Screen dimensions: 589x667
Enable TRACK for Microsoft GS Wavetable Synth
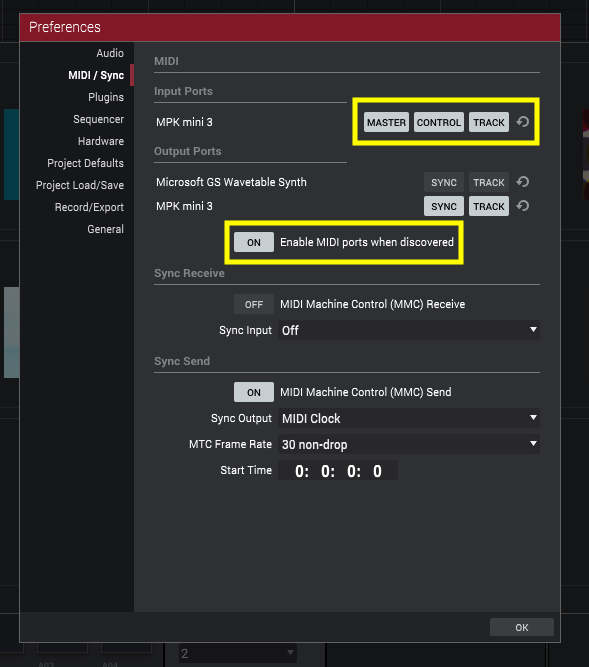click(x=489, y=182)
